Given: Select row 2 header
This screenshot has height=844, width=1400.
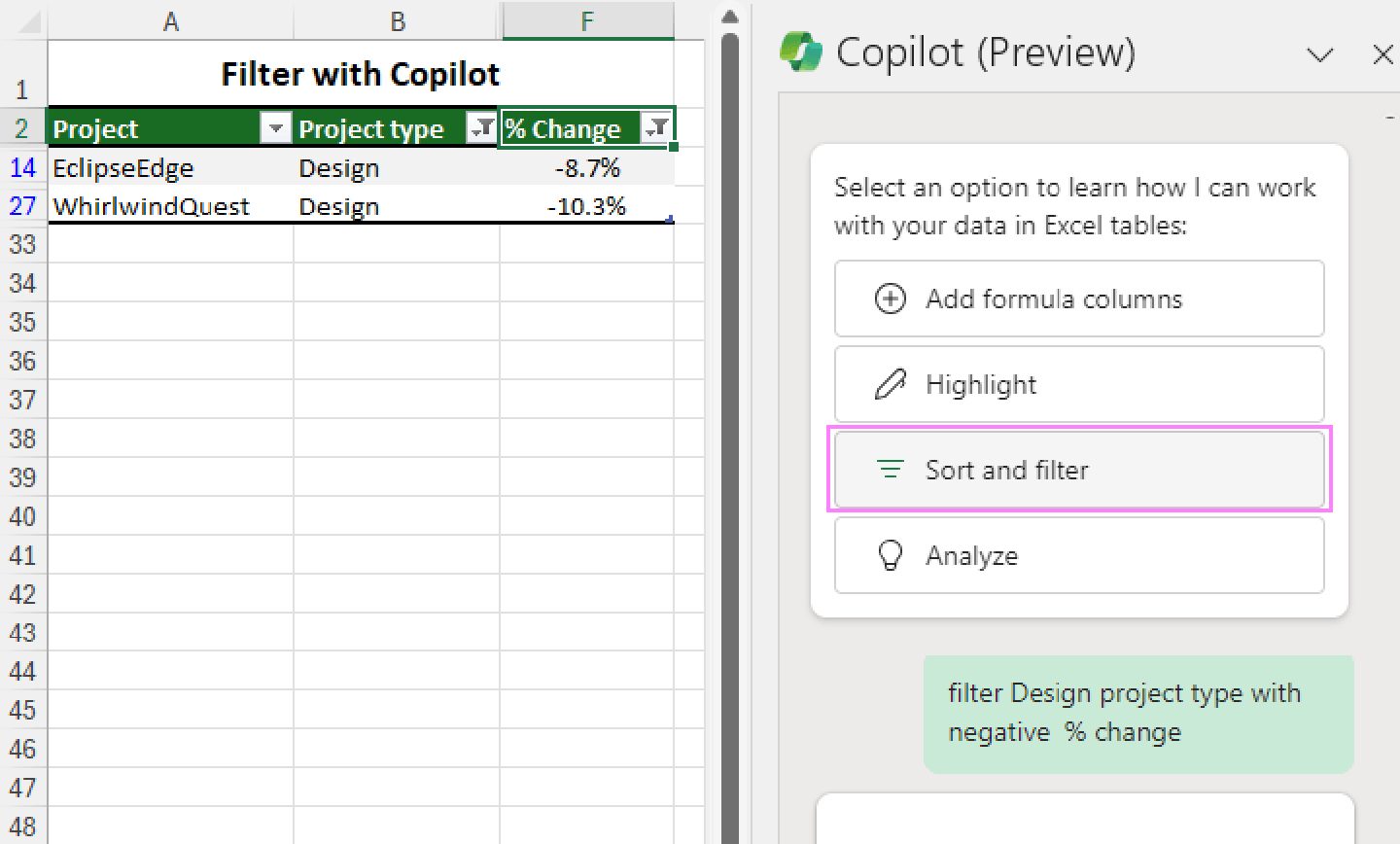Looking at the screenshot, I should [x=22, y=127].
